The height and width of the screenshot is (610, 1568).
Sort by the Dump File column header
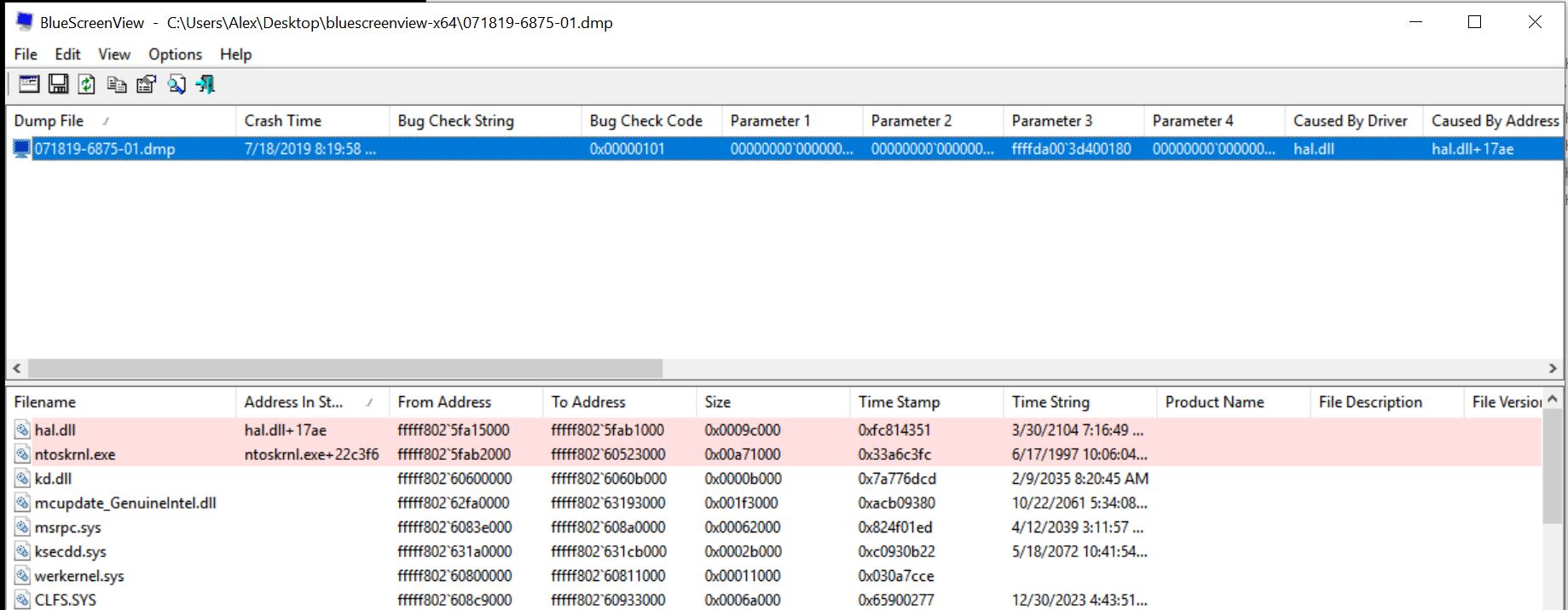120,121
